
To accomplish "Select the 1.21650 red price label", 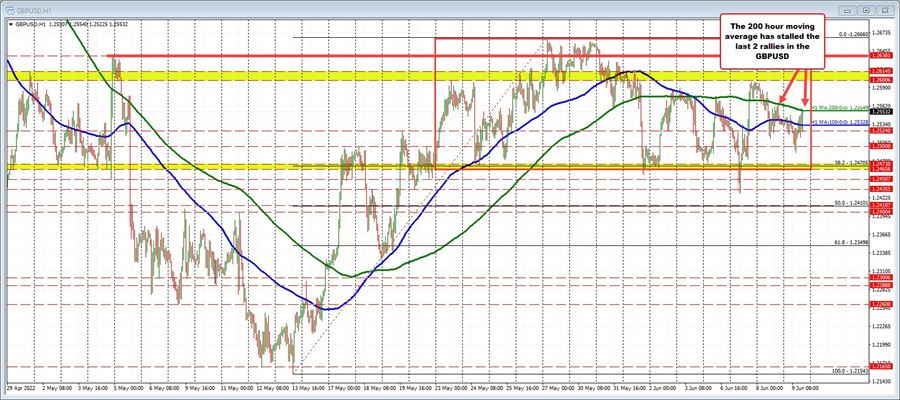I will click(882, 366).
